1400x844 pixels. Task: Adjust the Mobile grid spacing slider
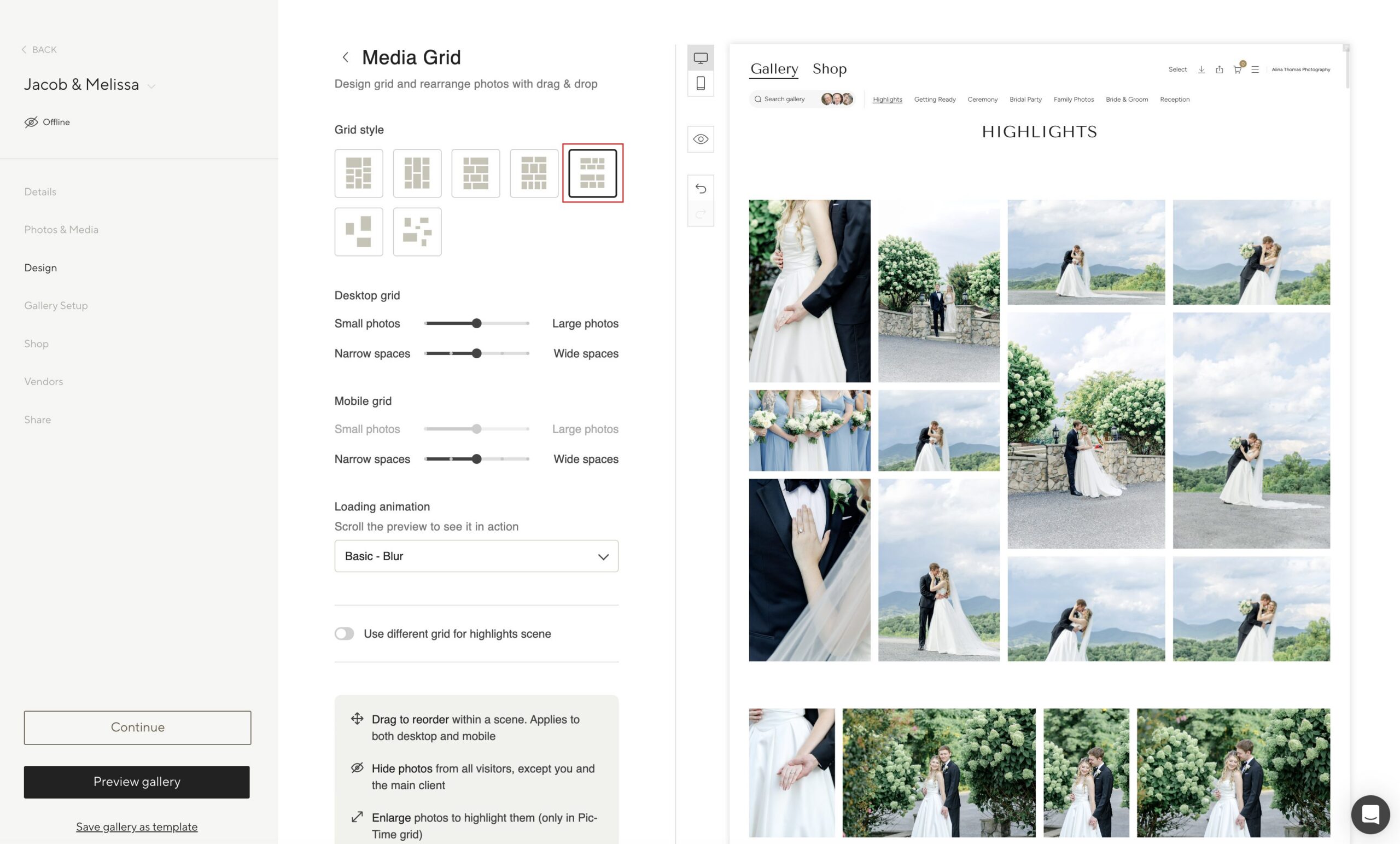click(476, 459)
